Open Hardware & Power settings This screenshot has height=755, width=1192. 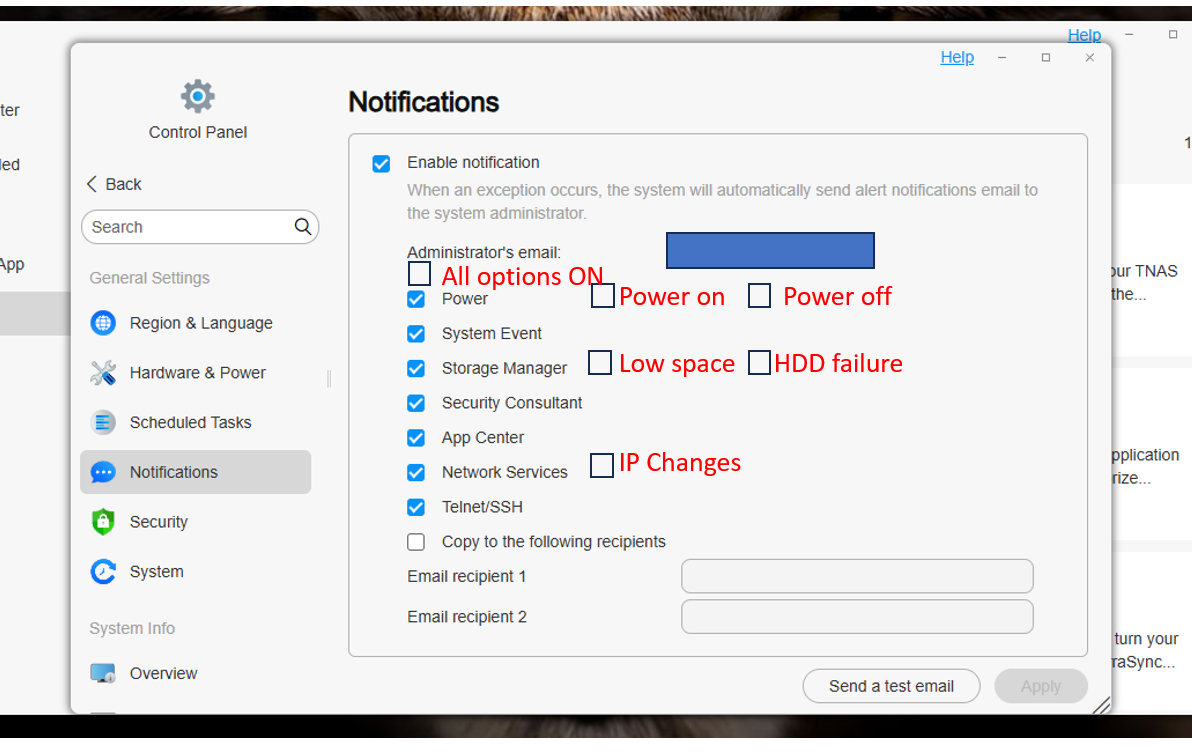point(195,373)
